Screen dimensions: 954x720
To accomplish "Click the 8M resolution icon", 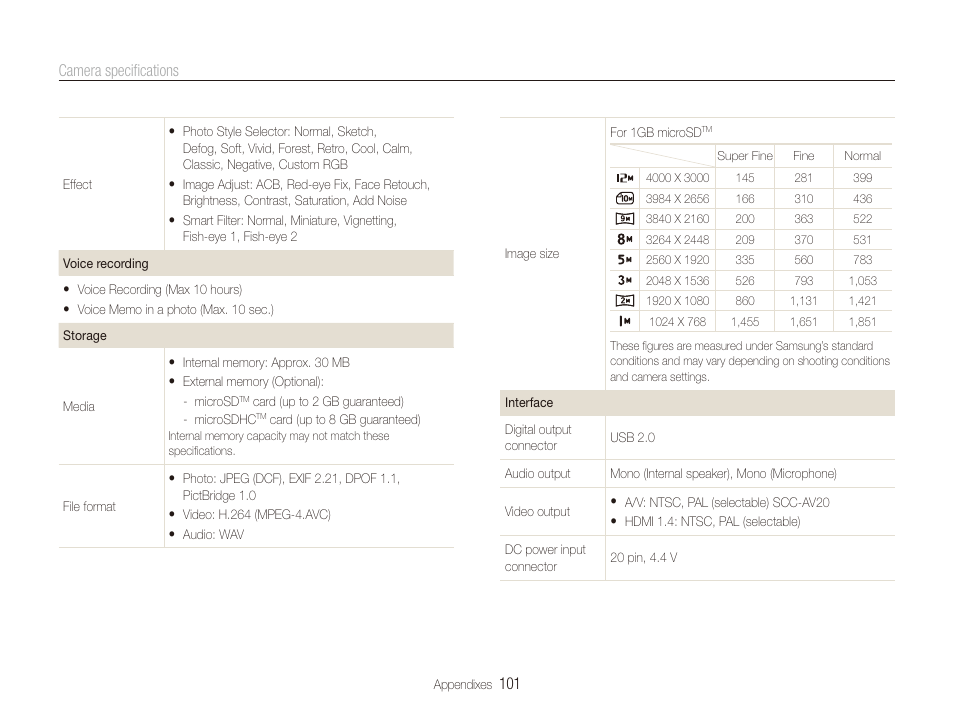I will [624, 239].
